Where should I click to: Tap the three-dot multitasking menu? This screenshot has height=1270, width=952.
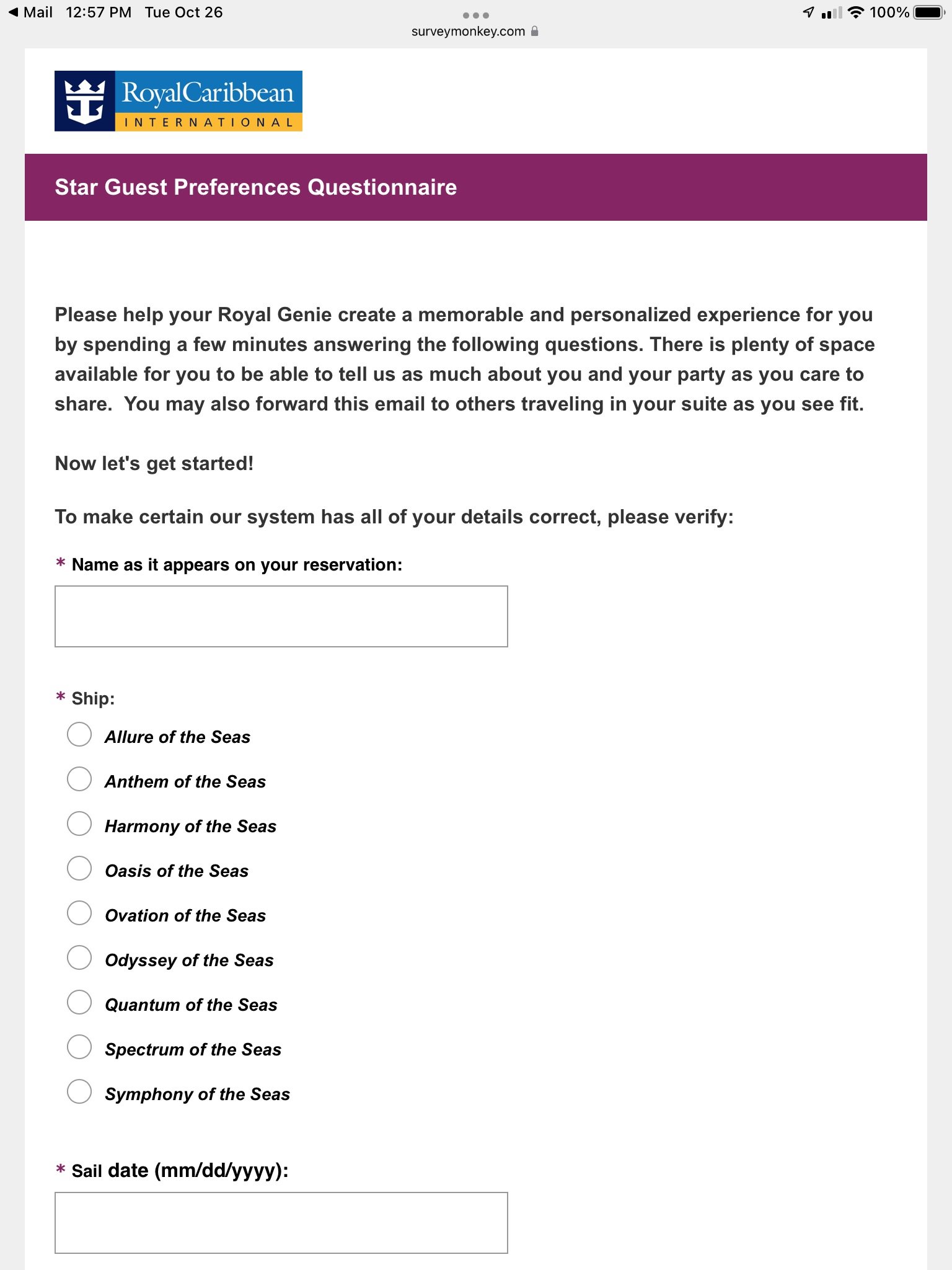[476, 15]
